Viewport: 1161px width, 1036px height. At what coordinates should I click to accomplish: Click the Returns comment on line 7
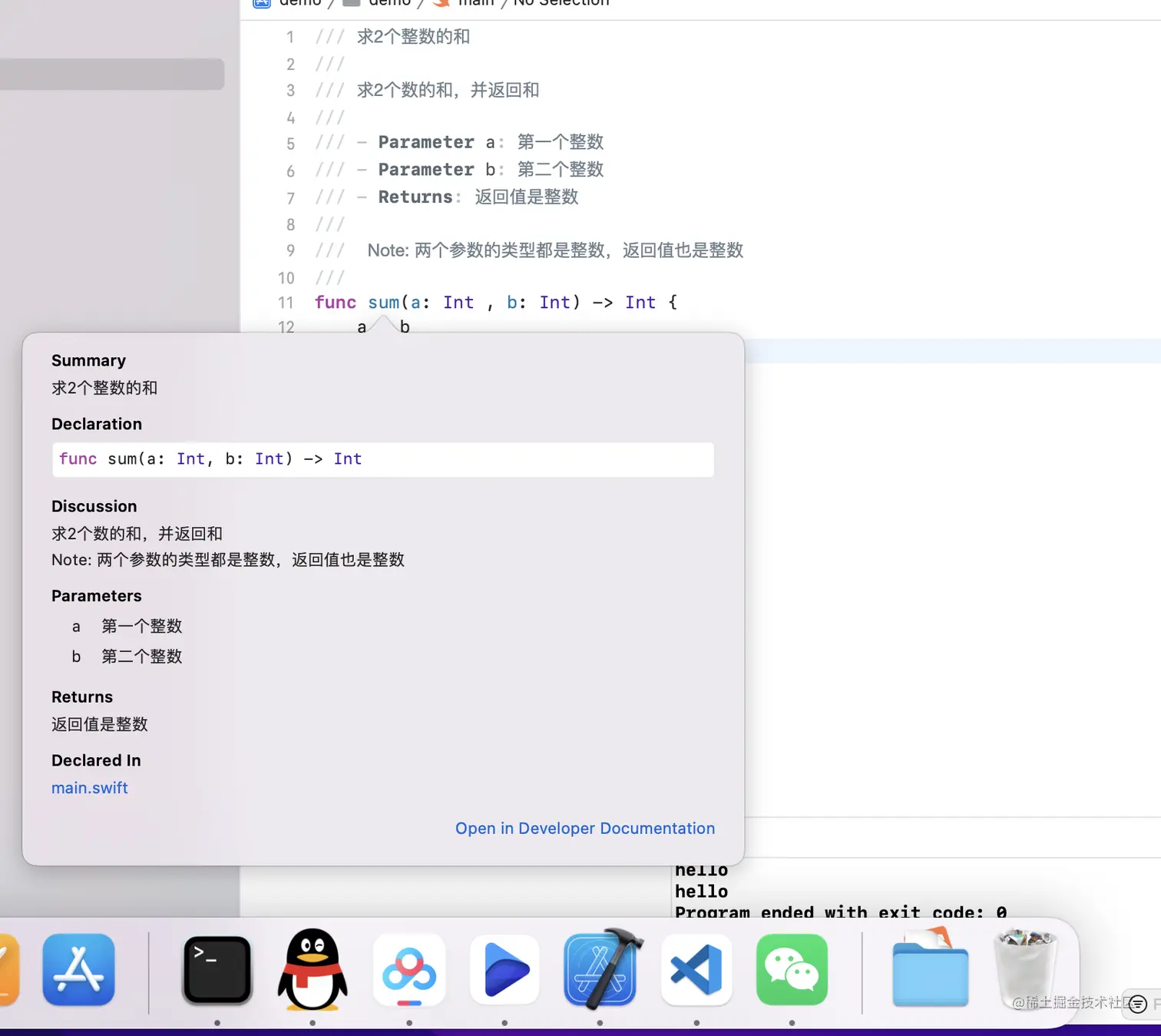(446, 197)
